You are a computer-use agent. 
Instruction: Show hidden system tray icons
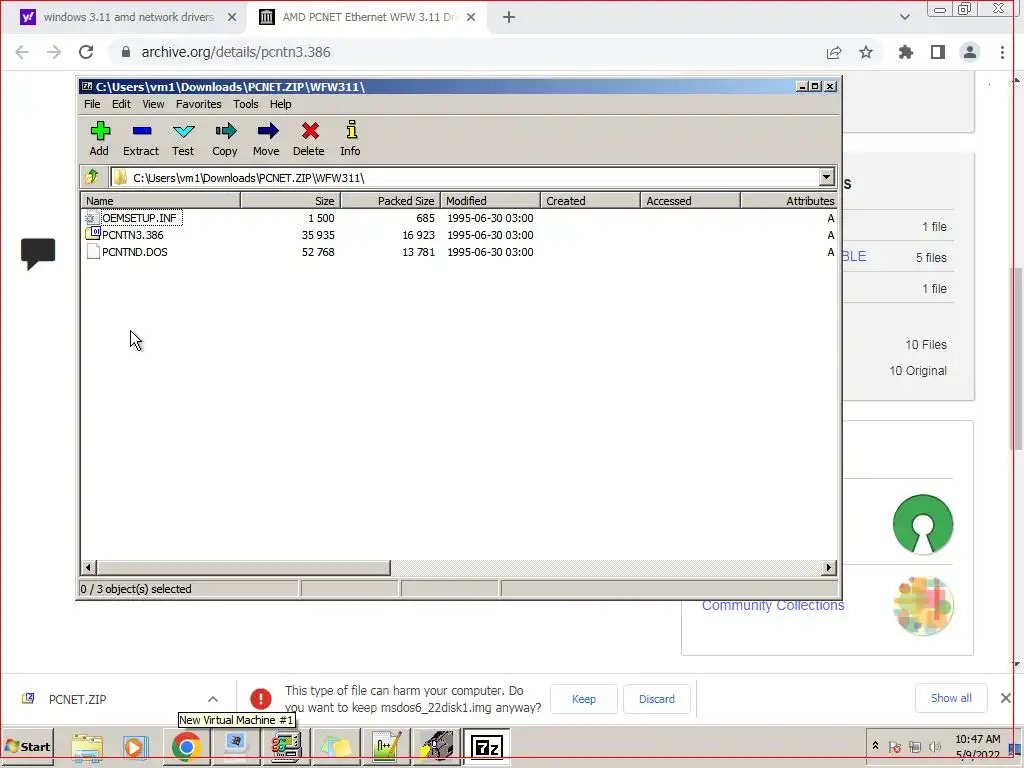[875, 745]
